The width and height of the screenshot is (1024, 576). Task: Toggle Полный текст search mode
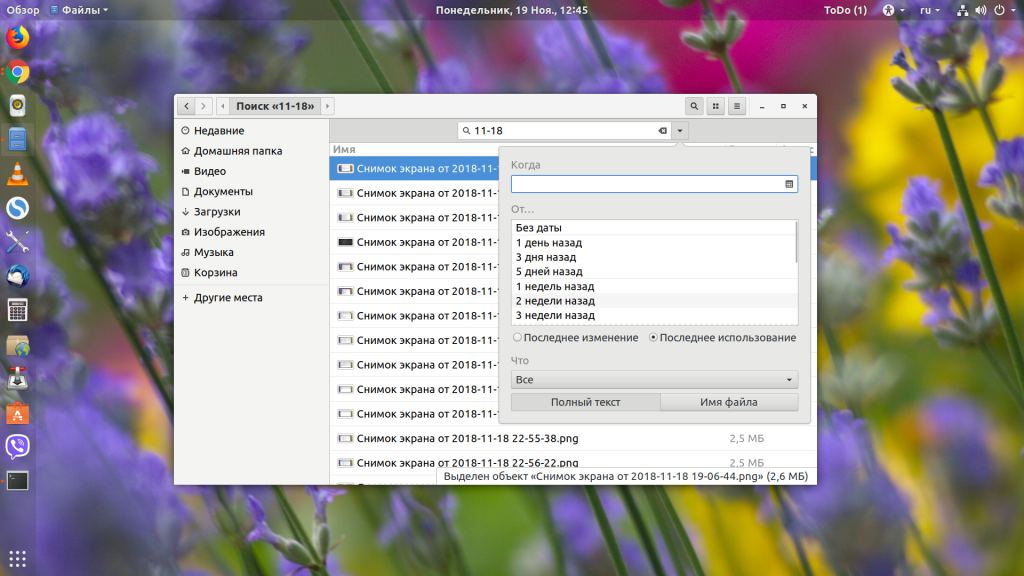(x=585, y=402)
